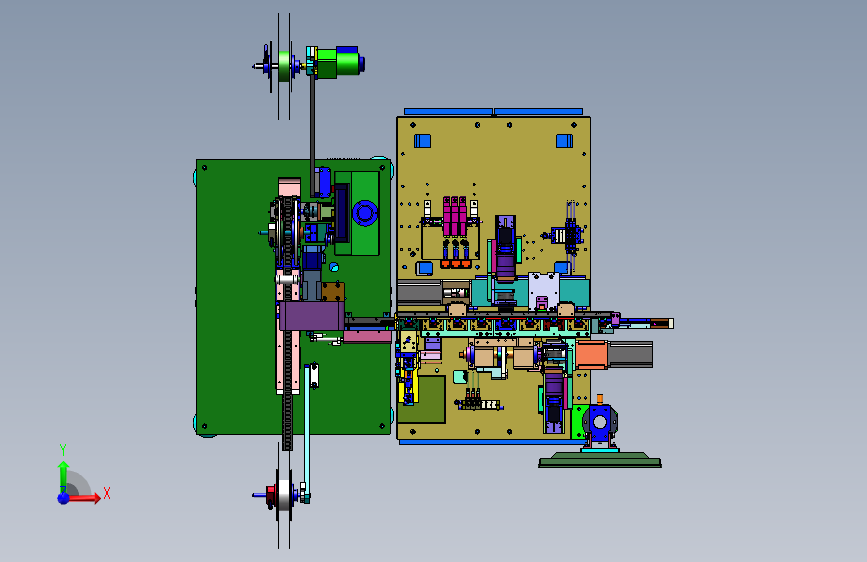Select the dark green pedestal under the pump
The width and height of the screenshot is (867, 562).
click(x=600, y=460)
